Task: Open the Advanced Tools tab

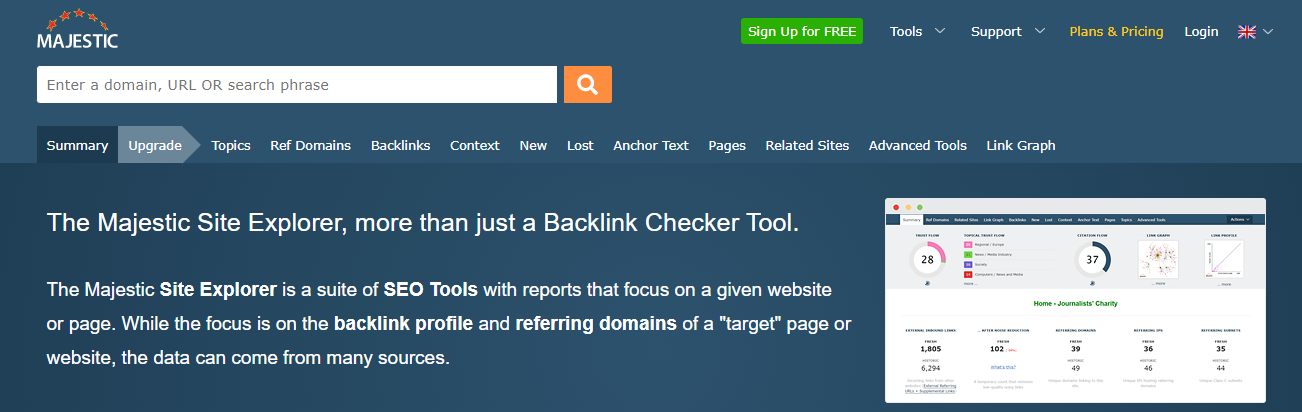Action: click(918, 145)
